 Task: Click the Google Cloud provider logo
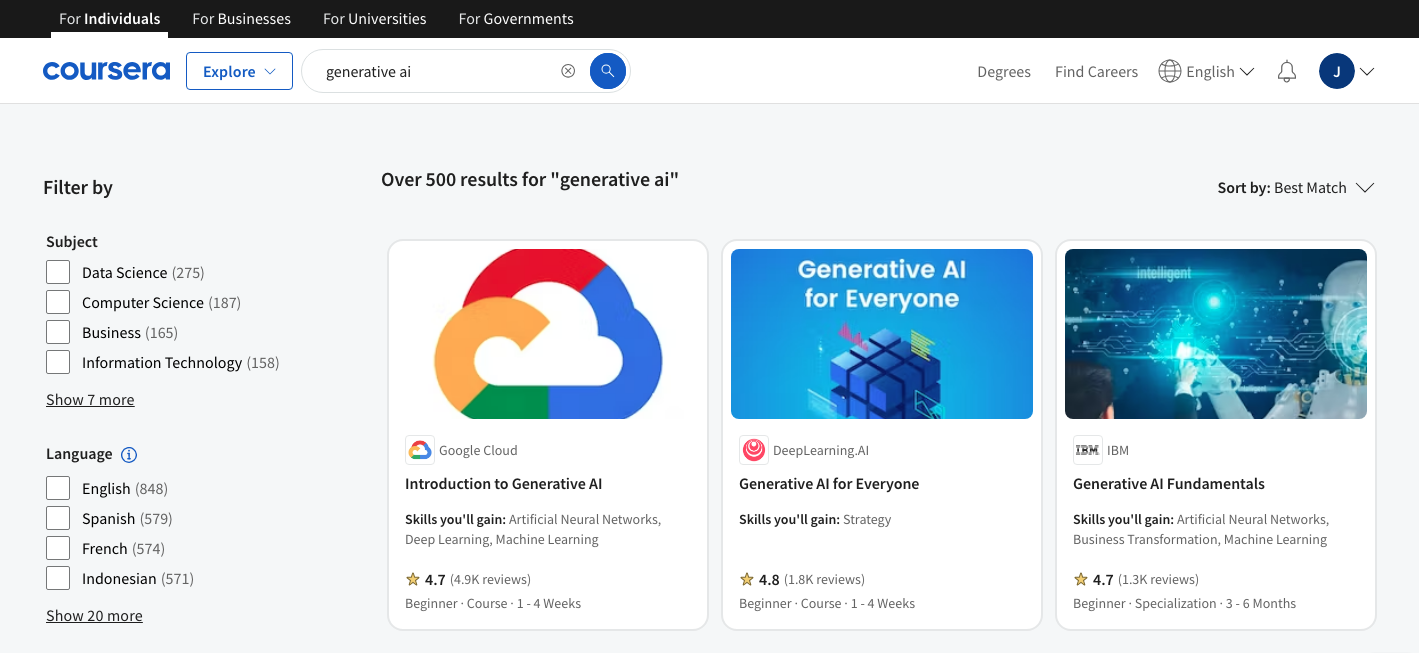coord(420,450)
